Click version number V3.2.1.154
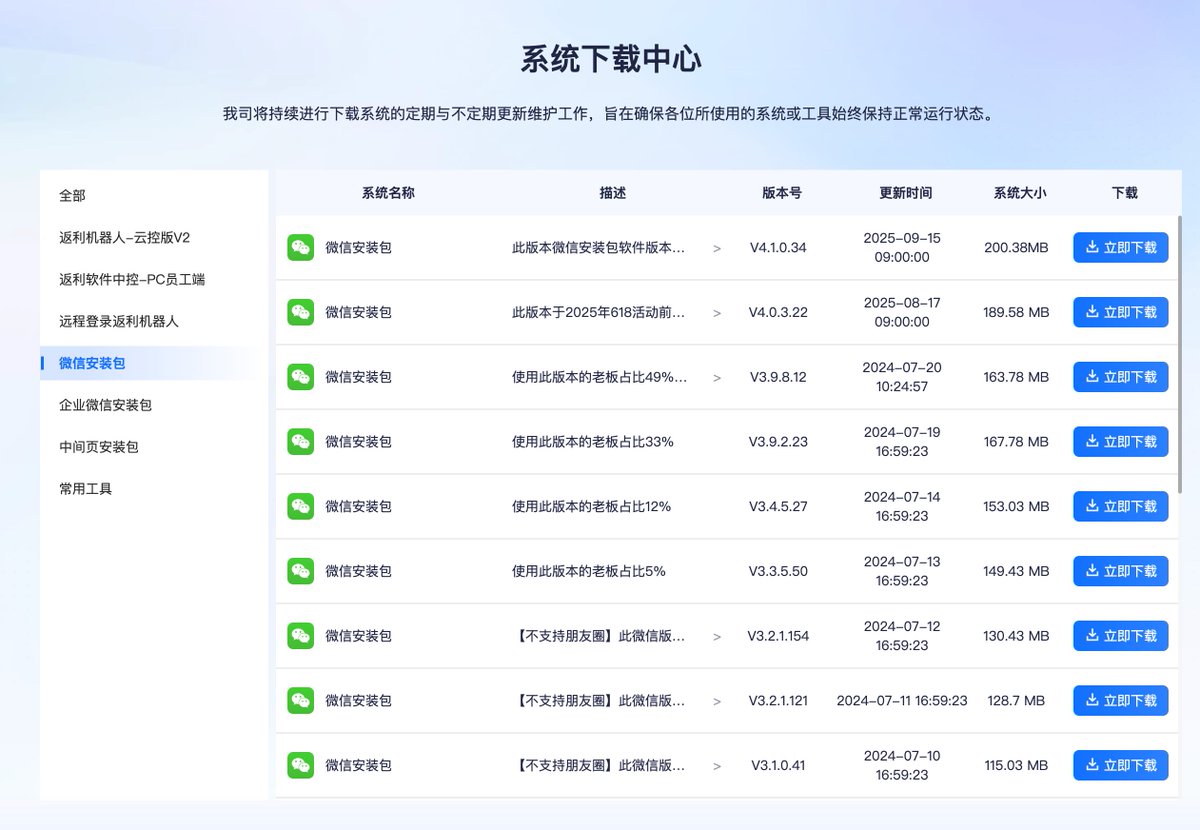This screenshot has width=1200, height=830. click(x=778, y=636)
